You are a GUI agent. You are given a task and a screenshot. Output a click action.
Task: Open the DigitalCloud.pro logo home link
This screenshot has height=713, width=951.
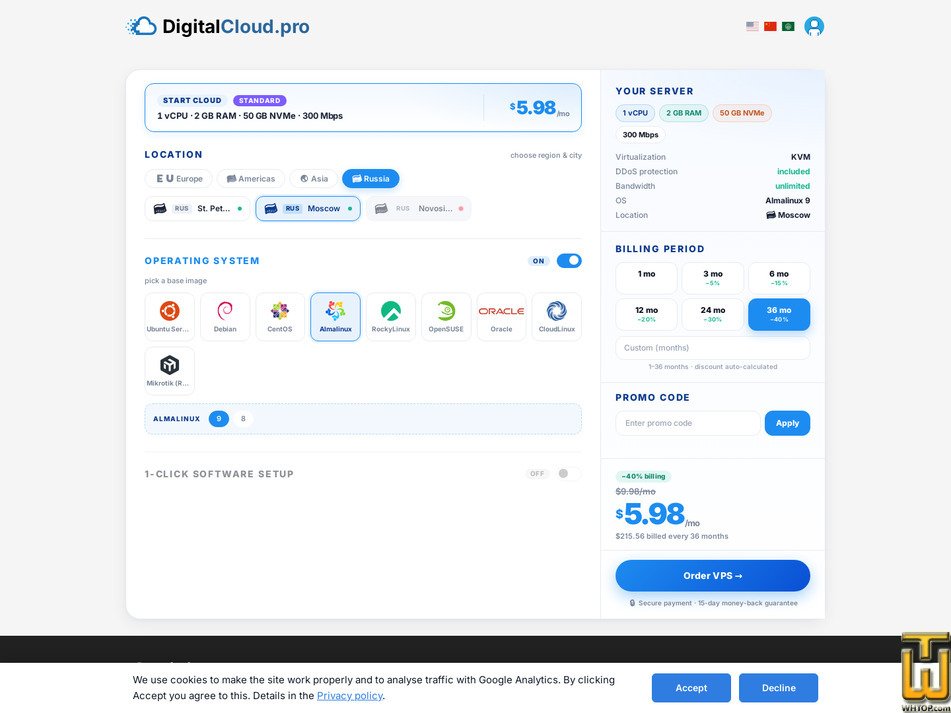pos(218,27)
